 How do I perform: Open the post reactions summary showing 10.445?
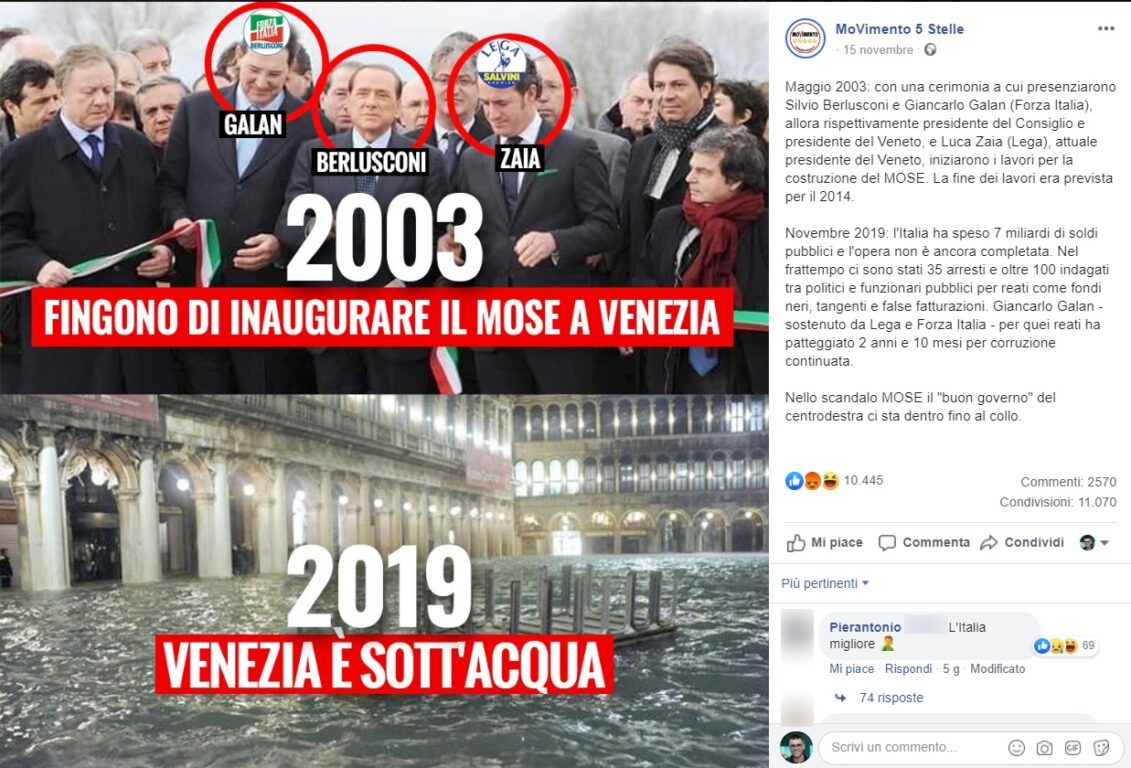pyautogui.click(x=835, y=480)
